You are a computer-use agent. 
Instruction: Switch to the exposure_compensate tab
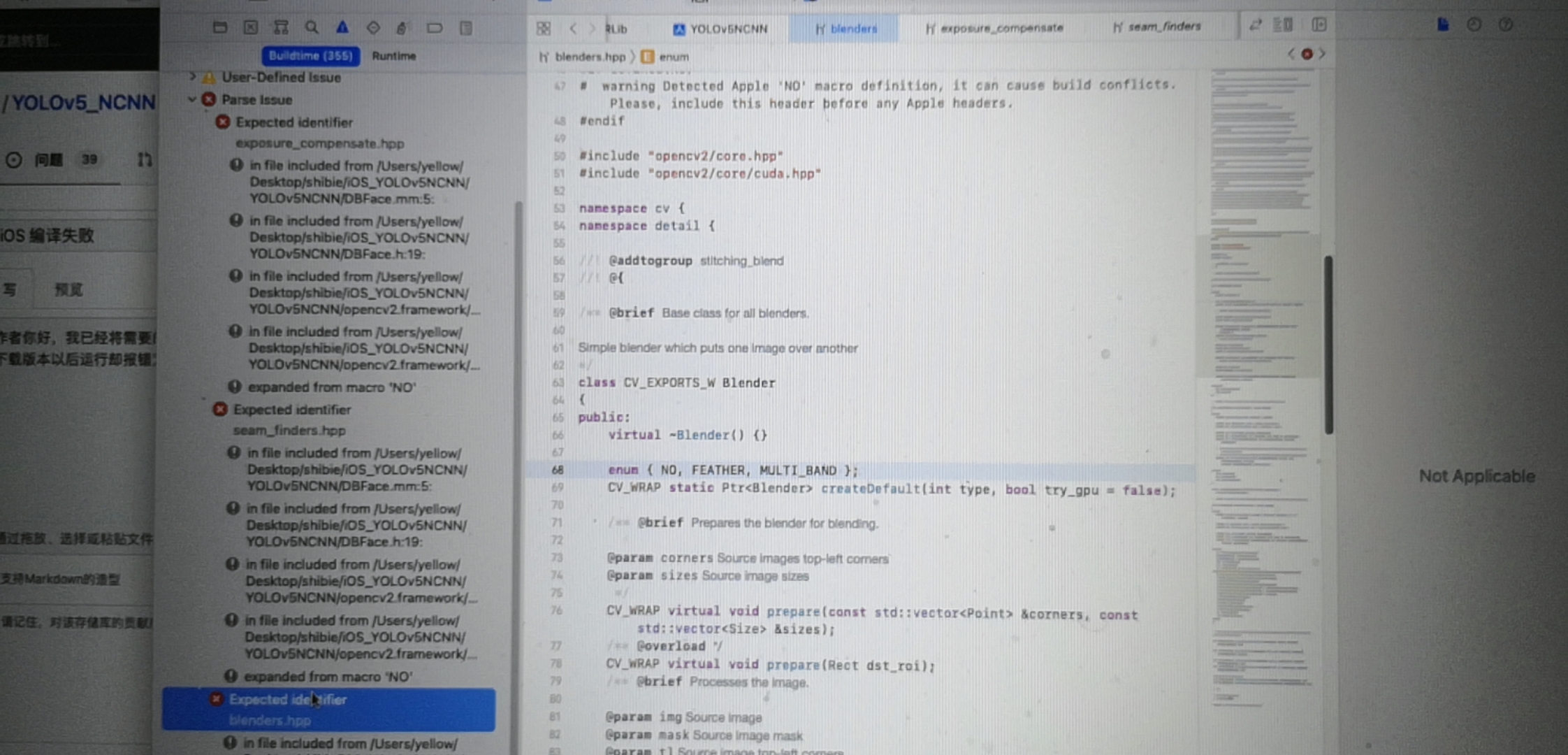pos(994,28)
